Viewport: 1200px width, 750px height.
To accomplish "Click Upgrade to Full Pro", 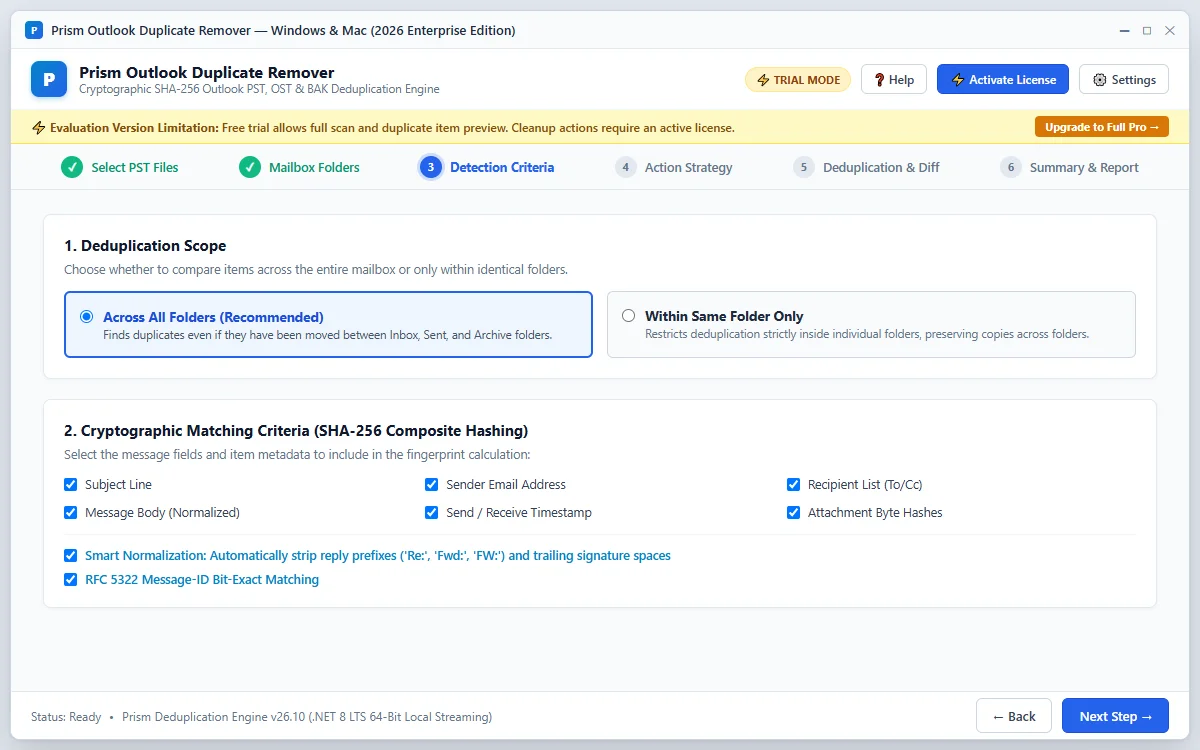I will (1101, 127).
